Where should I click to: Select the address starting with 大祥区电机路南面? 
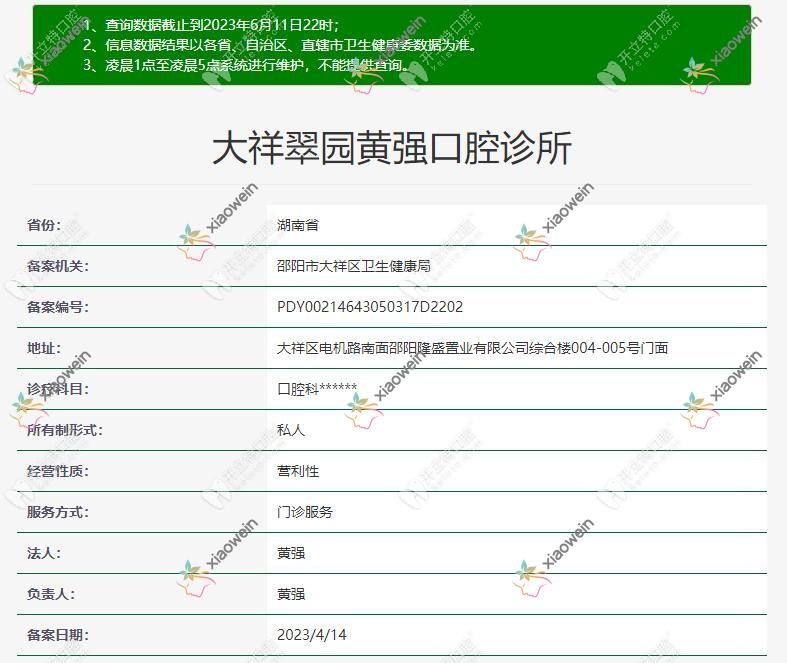pyautogui.click(x=472, y=348)
